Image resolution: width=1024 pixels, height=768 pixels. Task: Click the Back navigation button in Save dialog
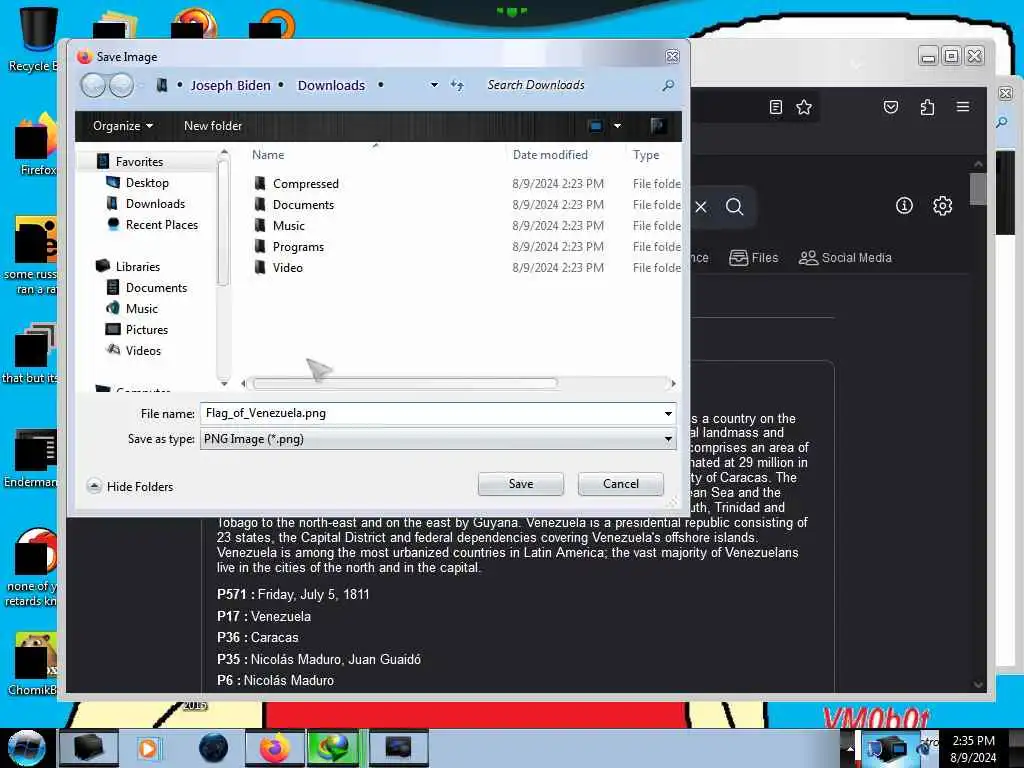(x=93, y=85)
